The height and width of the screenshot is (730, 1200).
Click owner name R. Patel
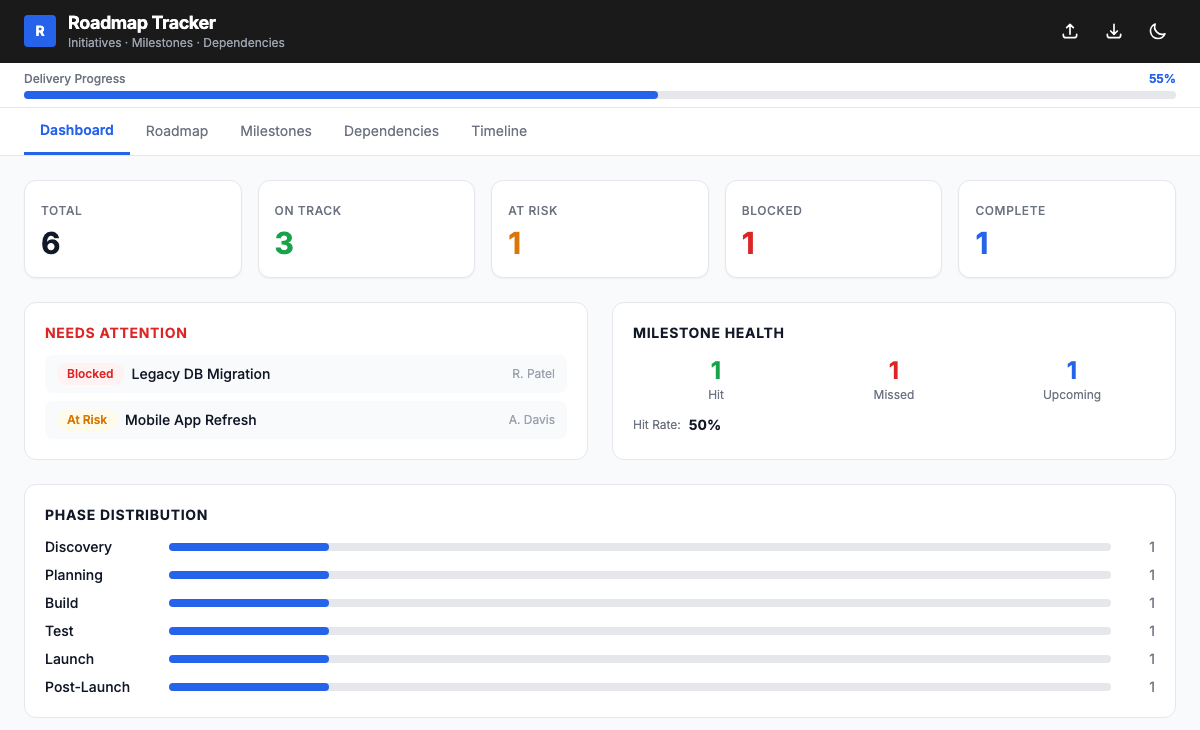(x=533, y=374)
